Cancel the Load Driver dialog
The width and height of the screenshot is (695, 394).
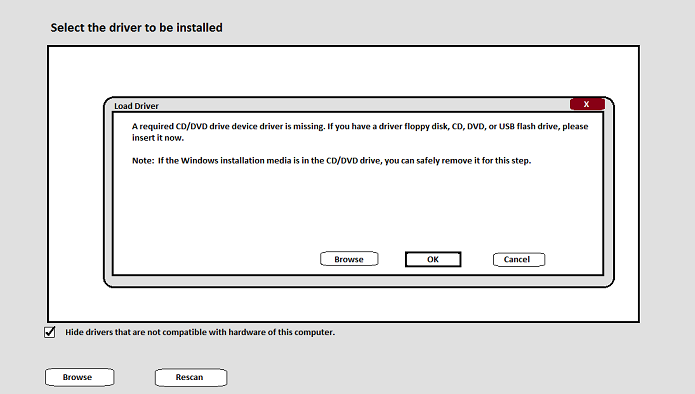(x=519, y=259)
